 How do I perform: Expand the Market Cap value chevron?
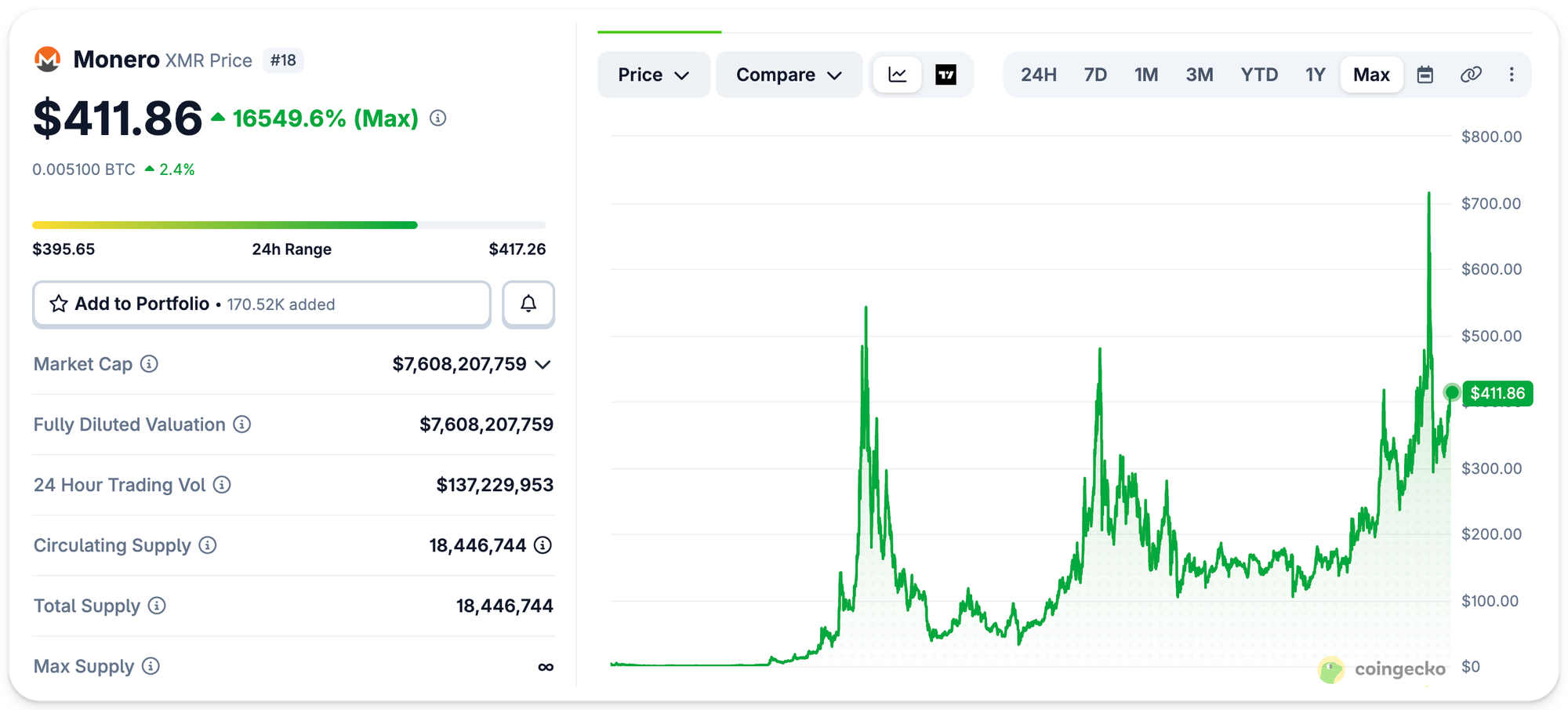tap(543, 365)
